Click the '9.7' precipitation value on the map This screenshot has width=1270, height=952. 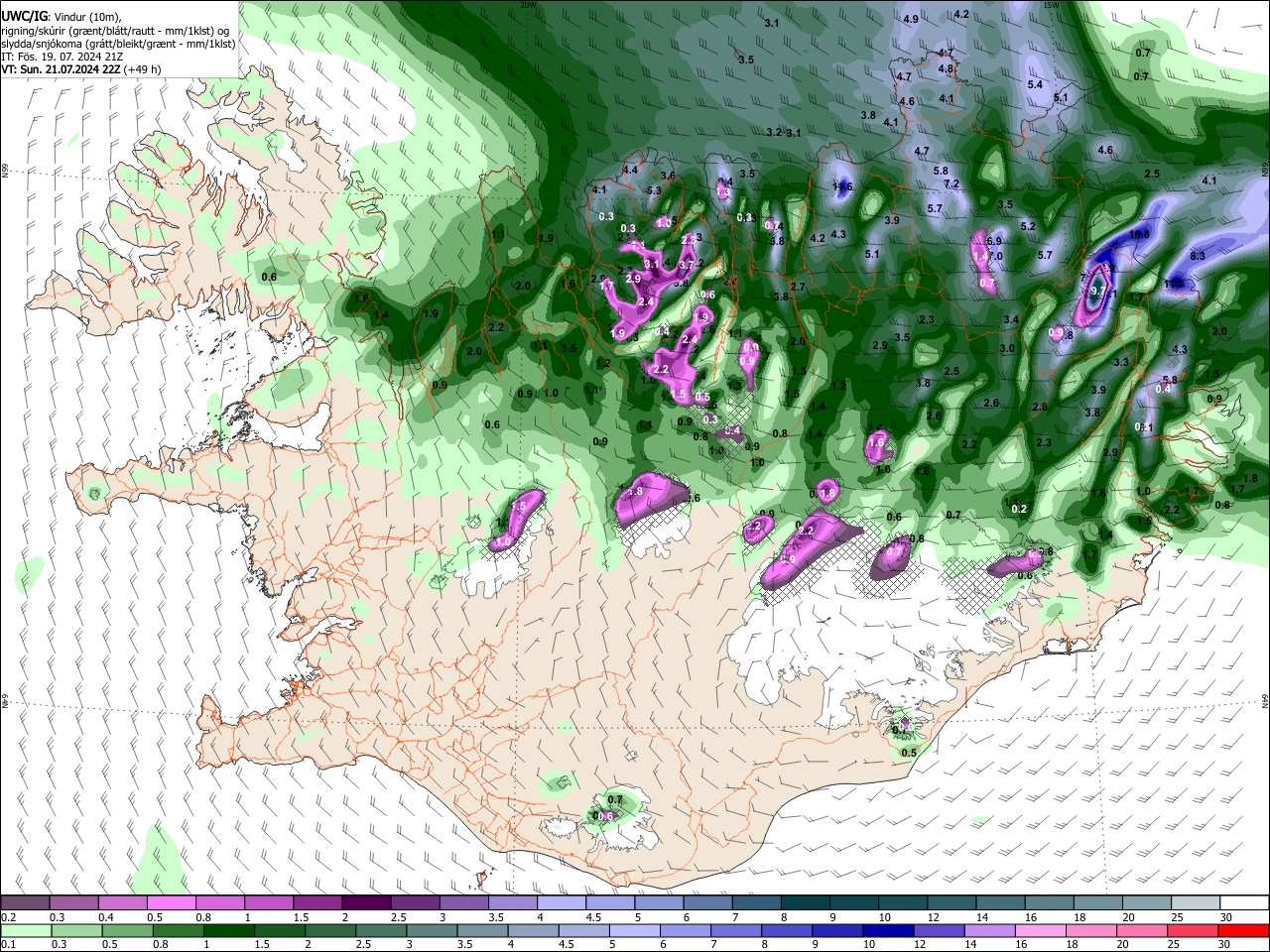pyautogui.click(x=1098, y=292)
